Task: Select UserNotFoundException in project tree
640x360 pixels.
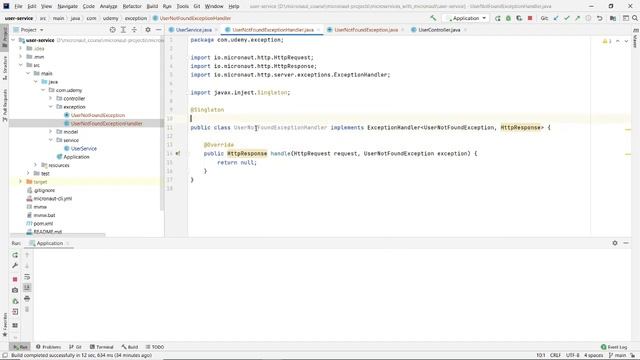Action: [98, 115]
